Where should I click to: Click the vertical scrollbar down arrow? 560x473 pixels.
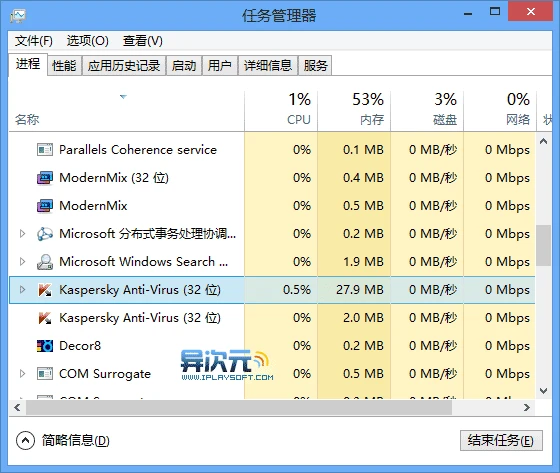click(544, 391)
